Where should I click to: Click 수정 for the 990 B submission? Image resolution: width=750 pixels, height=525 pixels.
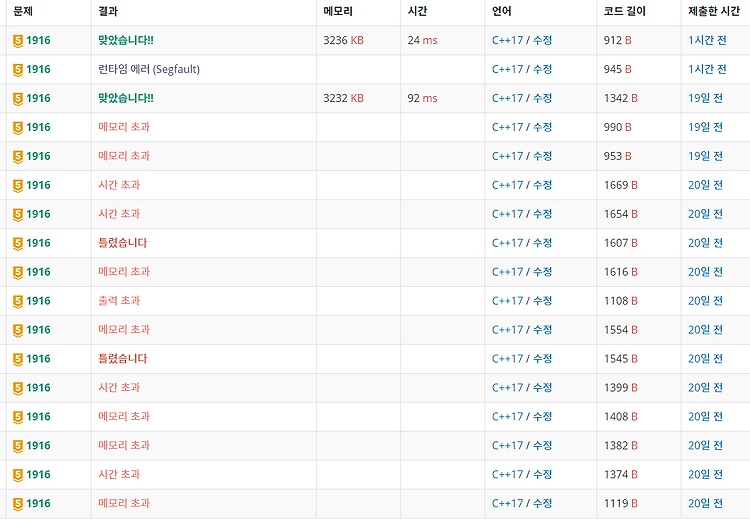[542, 127]
